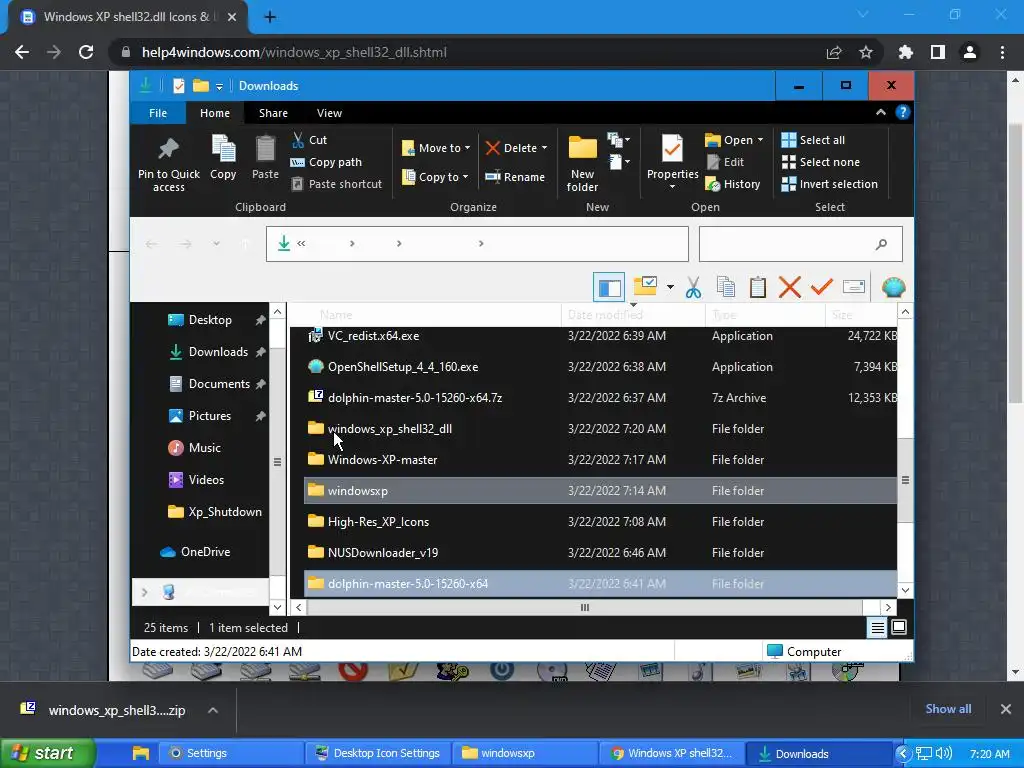Open Xp_Shutdown folder in navigation pane
Image resolution: width=1024 pixels, height=768 pixels.
225,512
